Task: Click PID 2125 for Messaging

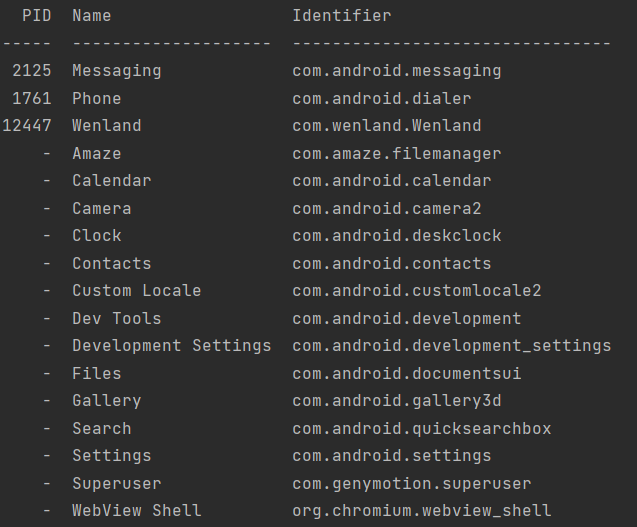Action: coord(32,71)
